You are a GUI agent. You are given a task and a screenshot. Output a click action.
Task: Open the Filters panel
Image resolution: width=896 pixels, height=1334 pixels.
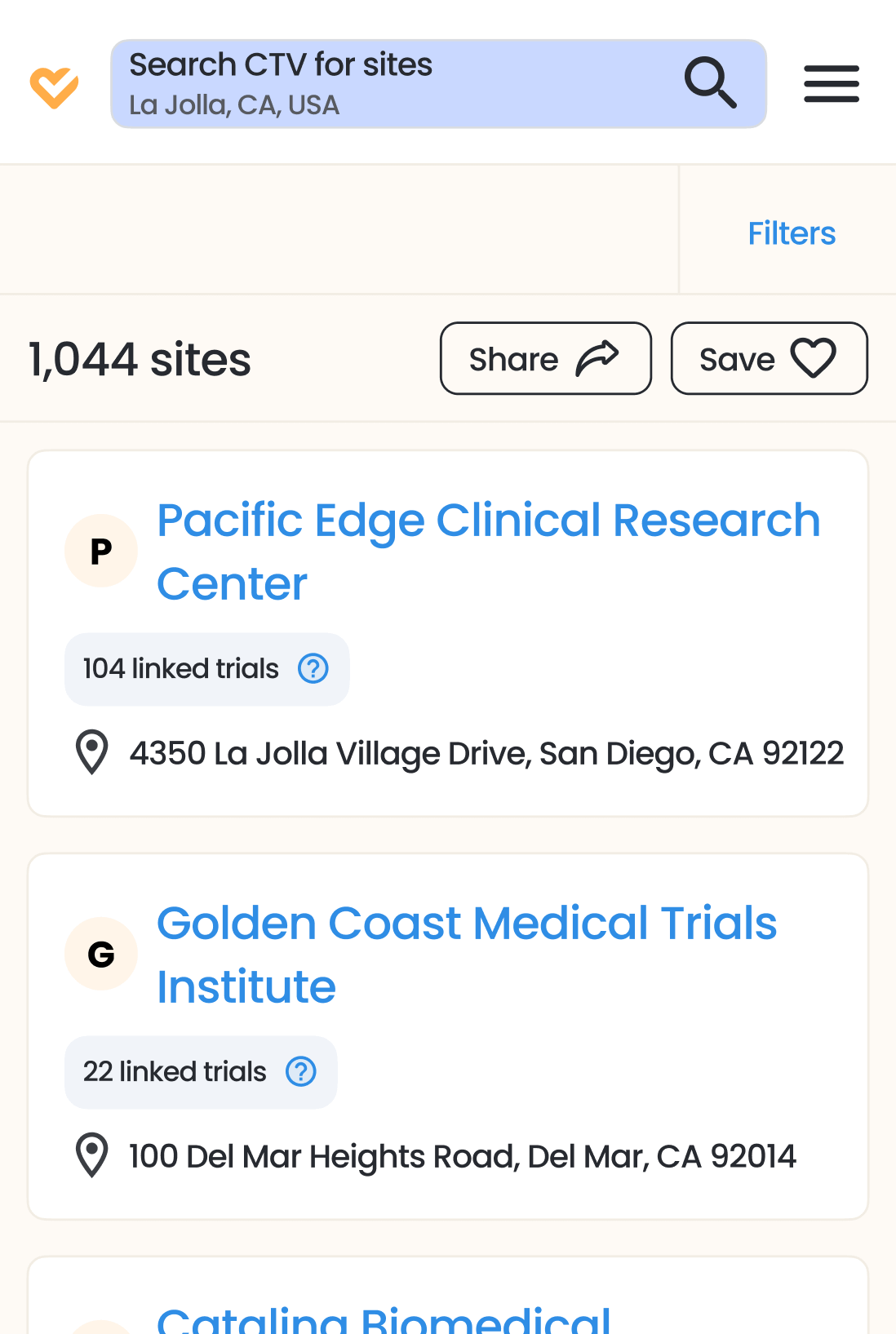pos(791,233)
